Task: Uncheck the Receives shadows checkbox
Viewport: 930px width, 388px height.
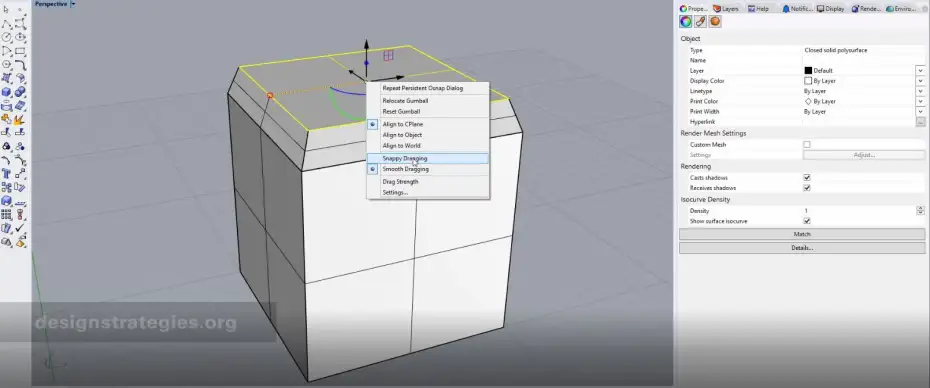Action: tap(807, 187)
